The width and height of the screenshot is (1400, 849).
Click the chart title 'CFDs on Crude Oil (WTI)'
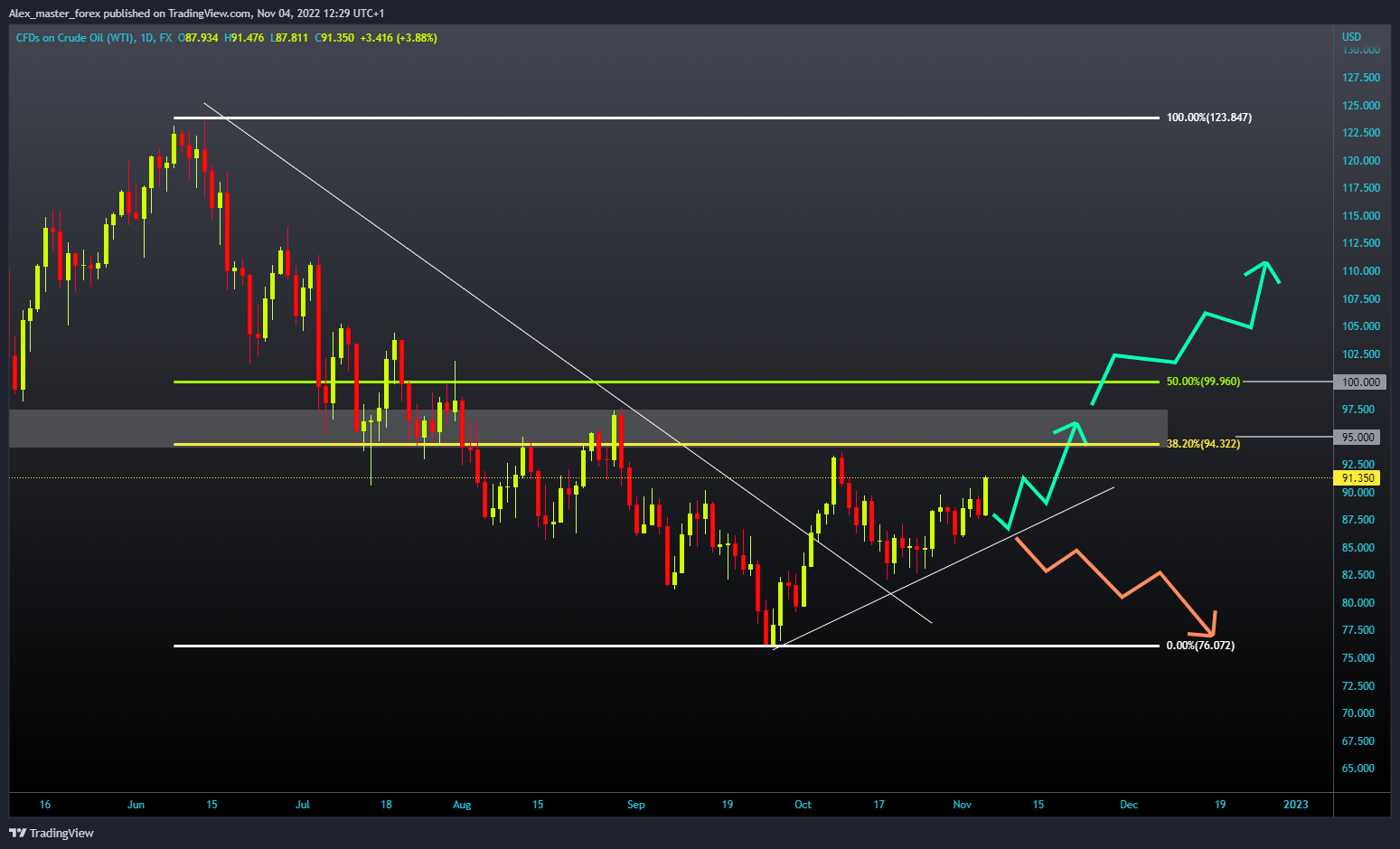[75, 38]
